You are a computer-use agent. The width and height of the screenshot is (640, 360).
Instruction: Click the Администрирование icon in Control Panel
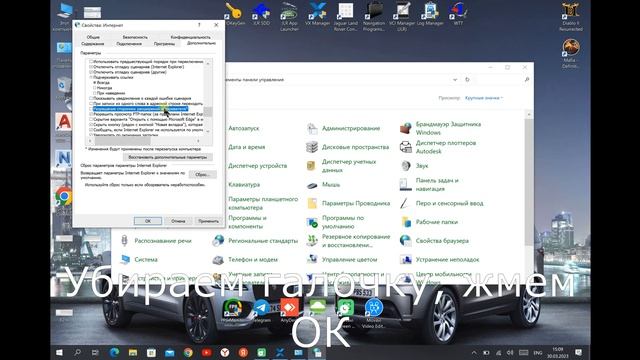pyautogui.click(x=312, y=128)
